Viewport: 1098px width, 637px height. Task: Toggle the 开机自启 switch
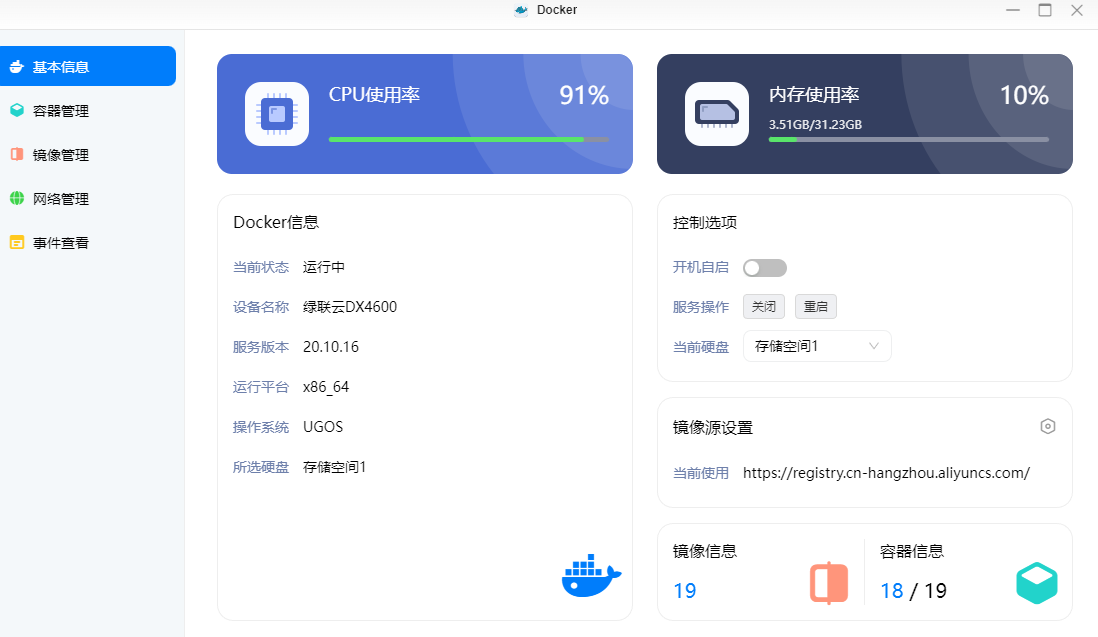(x=765, y=268)
